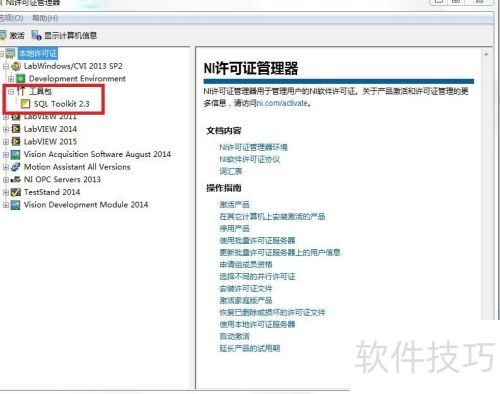This screenshot has width=500, height=394.
Task: Select Motion Assistant All Versions
Action: 77,167
